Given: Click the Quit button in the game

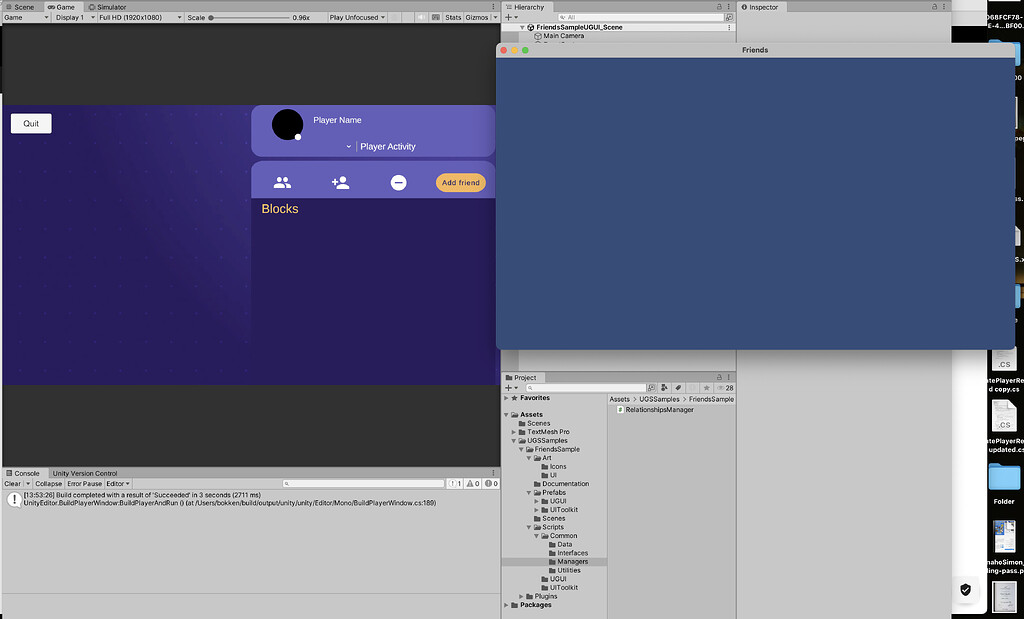Looking at the screenshot, I should [x=30, y=123].
